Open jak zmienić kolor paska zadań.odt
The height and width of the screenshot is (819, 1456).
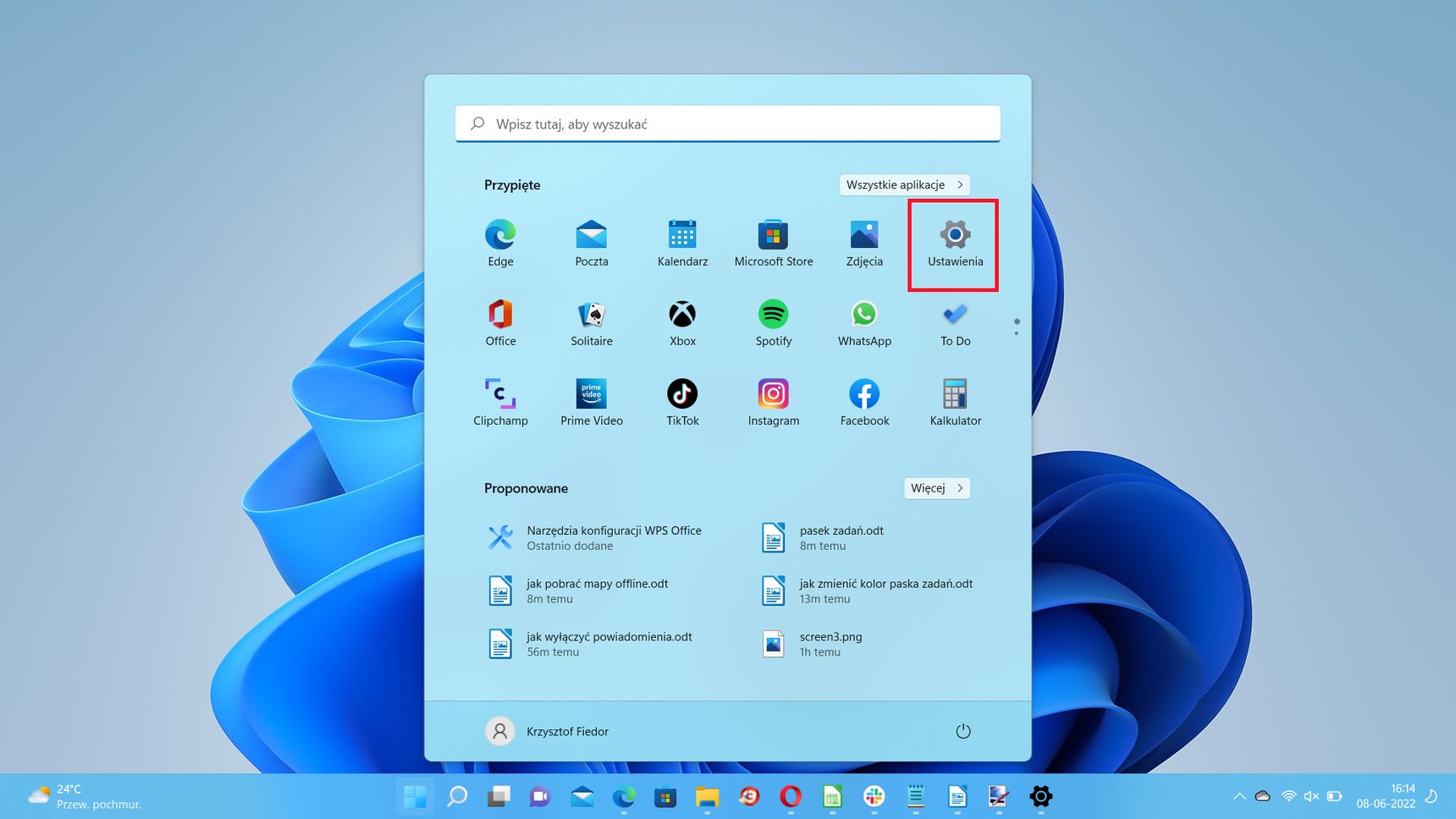[867, 591]
